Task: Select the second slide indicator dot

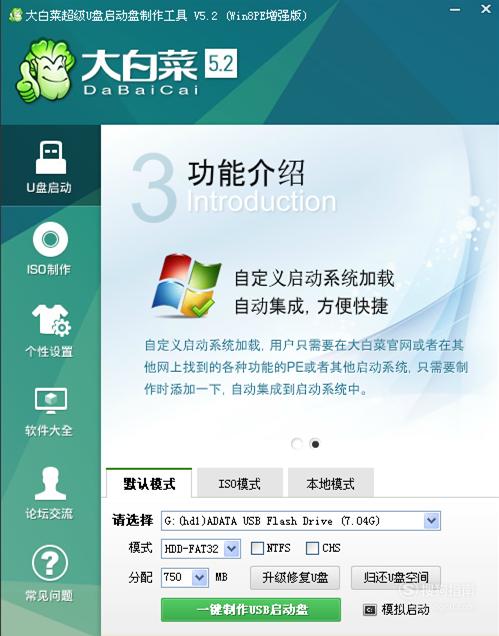Action: (315, 444)
